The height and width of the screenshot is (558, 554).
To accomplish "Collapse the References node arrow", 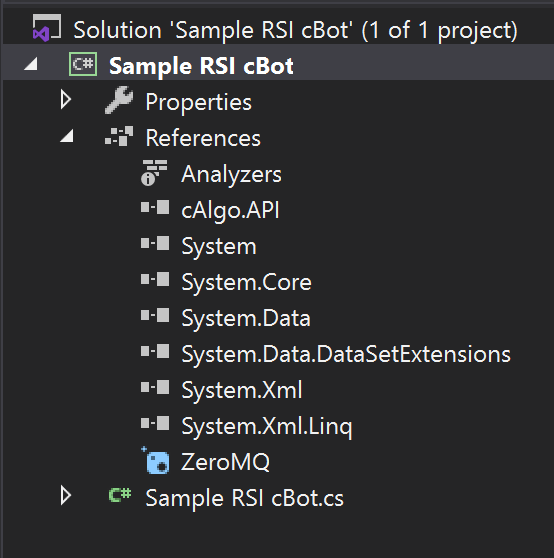I will pos(67,136).
